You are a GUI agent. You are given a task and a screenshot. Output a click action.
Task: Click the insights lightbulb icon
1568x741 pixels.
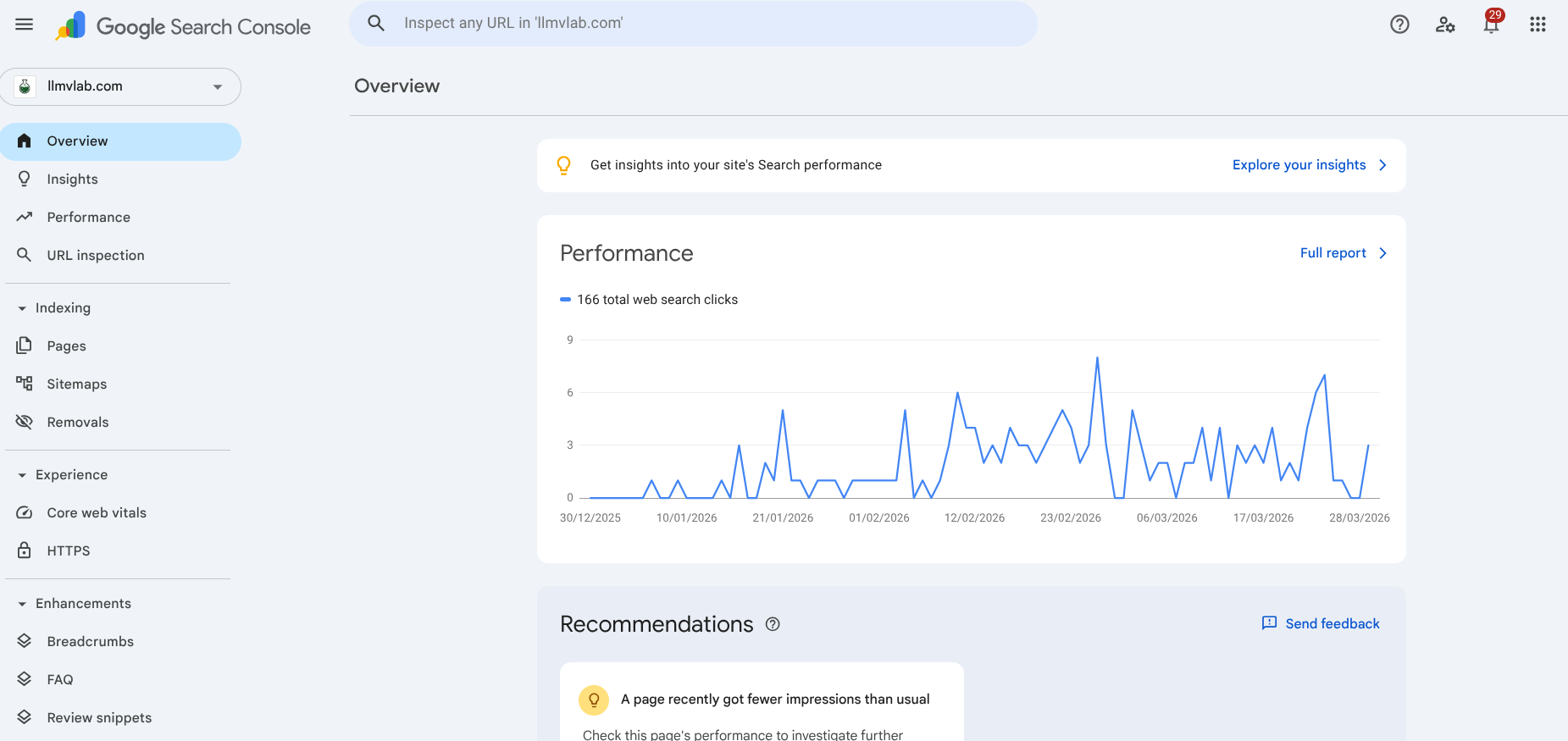click(x=563, y=165)
